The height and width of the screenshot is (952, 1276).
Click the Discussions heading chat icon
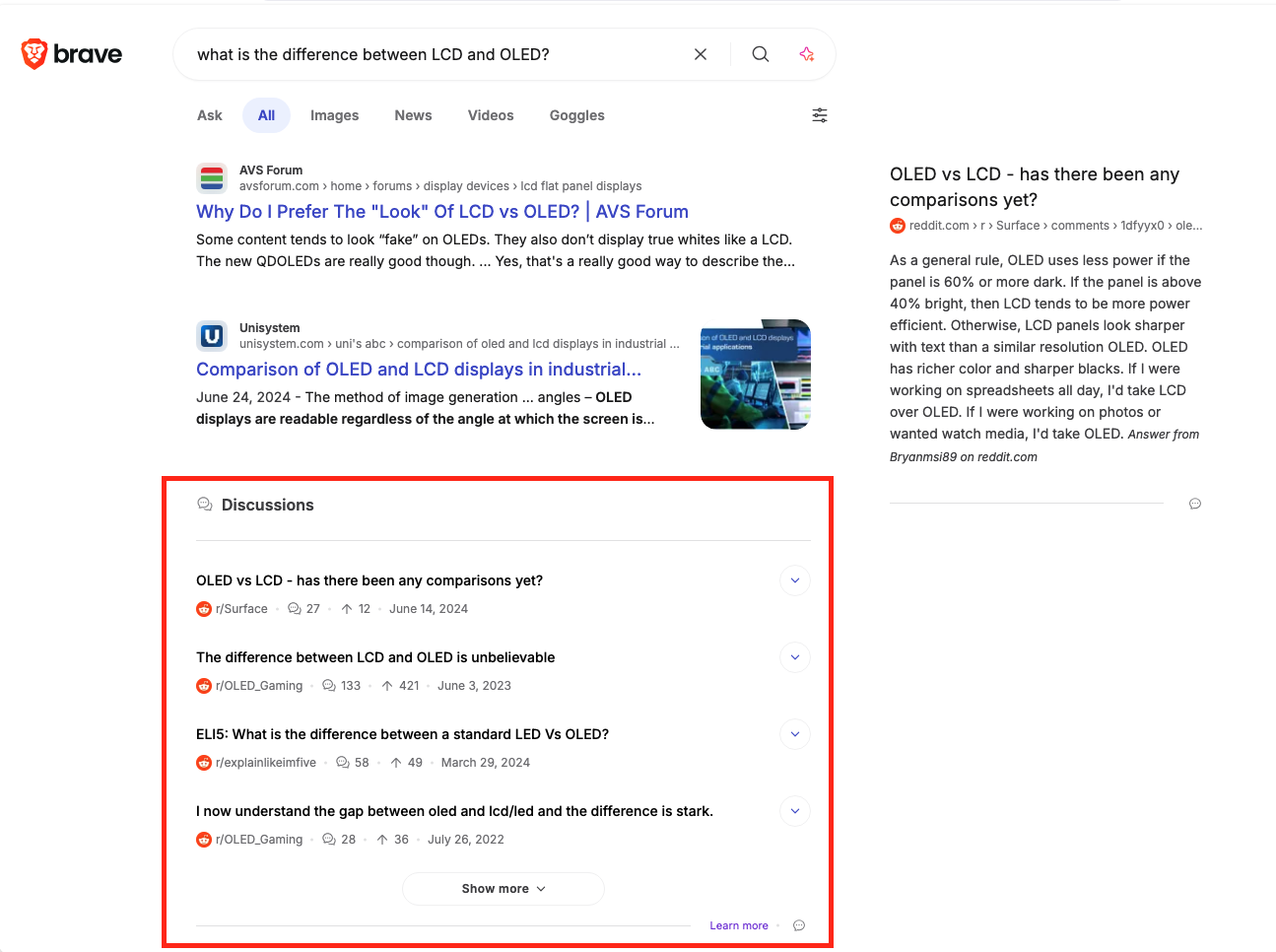pyautogui.click(x=205, y=505)
